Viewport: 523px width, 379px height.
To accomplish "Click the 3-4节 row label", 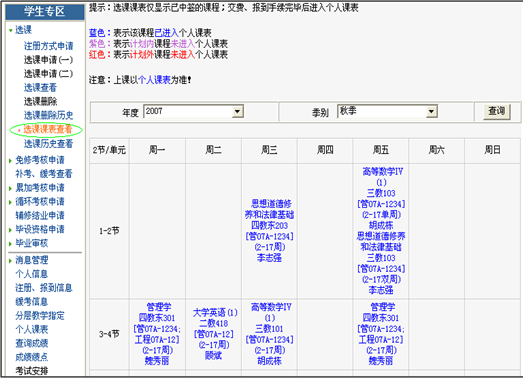I will 109,334.
